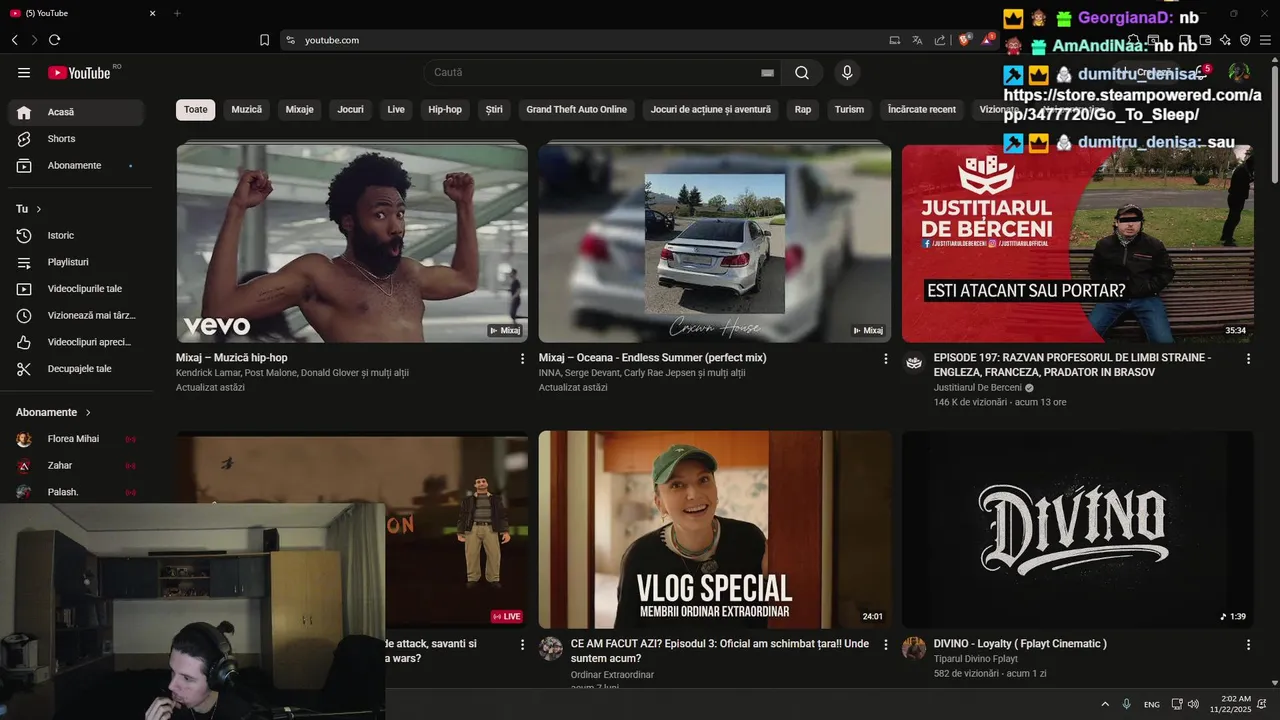Image resolution: width=1280 pixels, height=720 pixels.
Task: Open the Justitiarul de Berceni video thumbnail
Action: pos(1077,243)
